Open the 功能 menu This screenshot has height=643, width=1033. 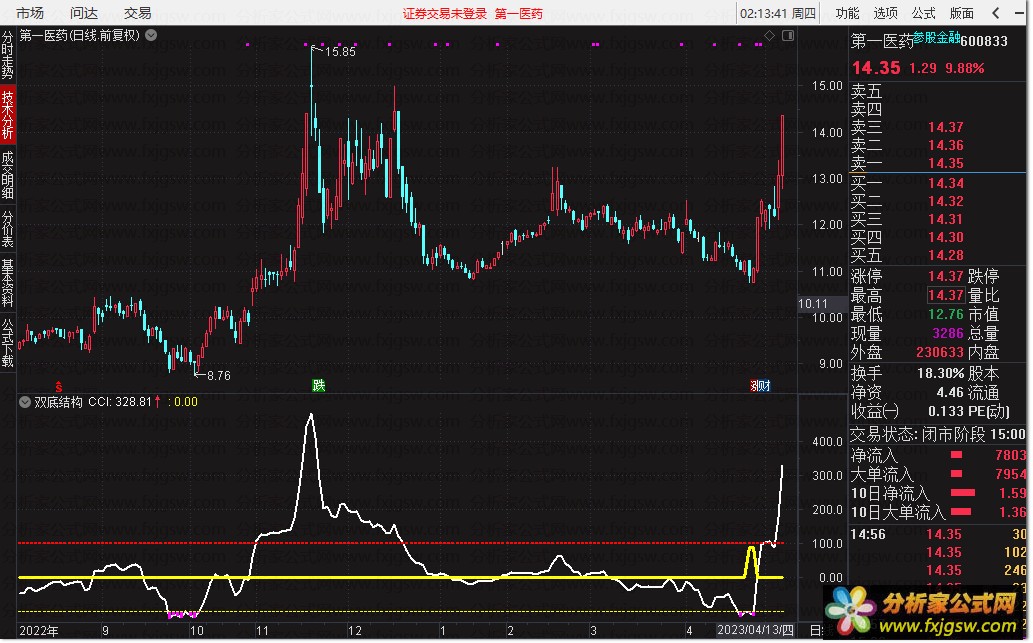pos(847,13)
